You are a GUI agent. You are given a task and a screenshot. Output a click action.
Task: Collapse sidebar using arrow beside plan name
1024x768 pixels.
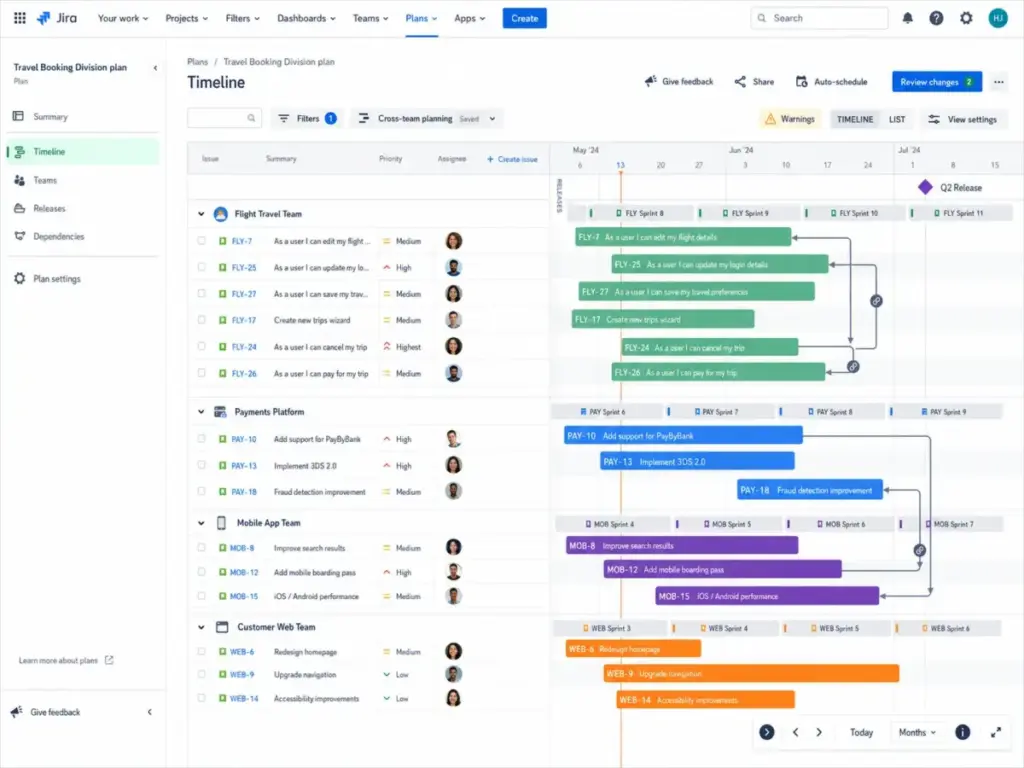point(155,67)
